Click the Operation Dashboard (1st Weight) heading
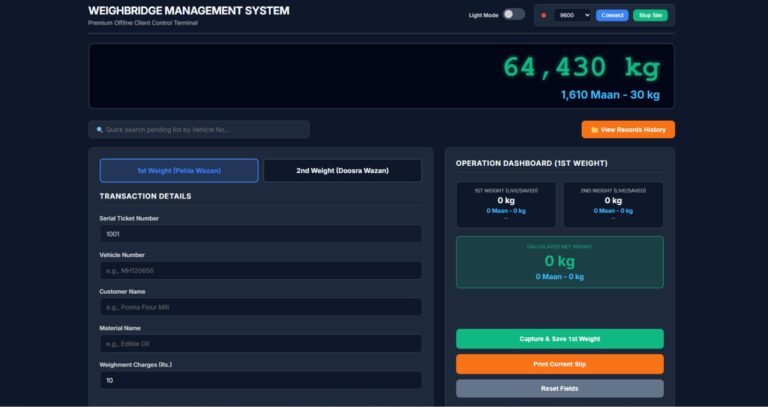This screenshot has height=407, width=768. pos(531,163)
